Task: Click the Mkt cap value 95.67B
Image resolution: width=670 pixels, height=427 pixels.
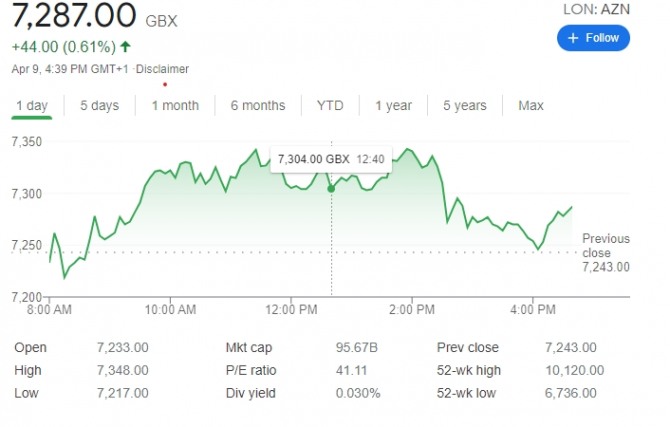Action: (x=356, y=347)
